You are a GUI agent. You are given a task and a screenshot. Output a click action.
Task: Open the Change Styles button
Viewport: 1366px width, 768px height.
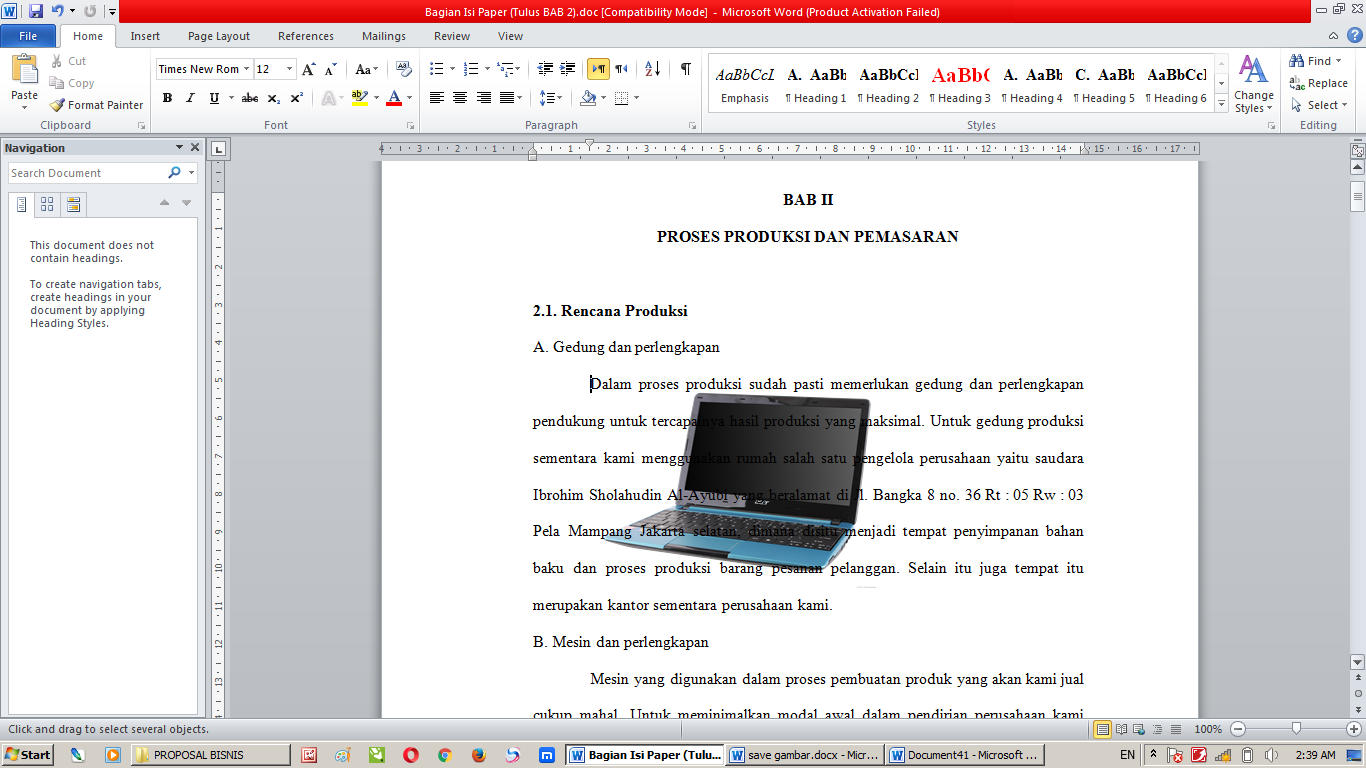[x=1254, y=84]
